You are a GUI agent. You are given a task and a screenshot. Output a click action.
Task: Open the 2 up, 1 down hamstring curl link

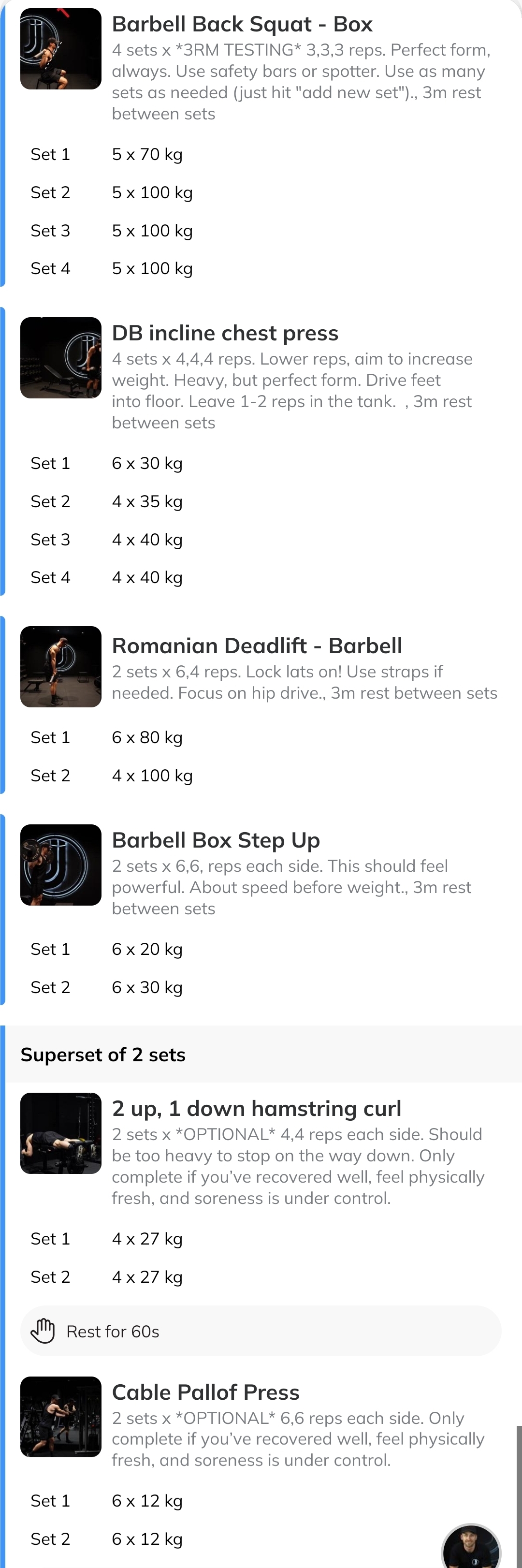point(256,1108)
